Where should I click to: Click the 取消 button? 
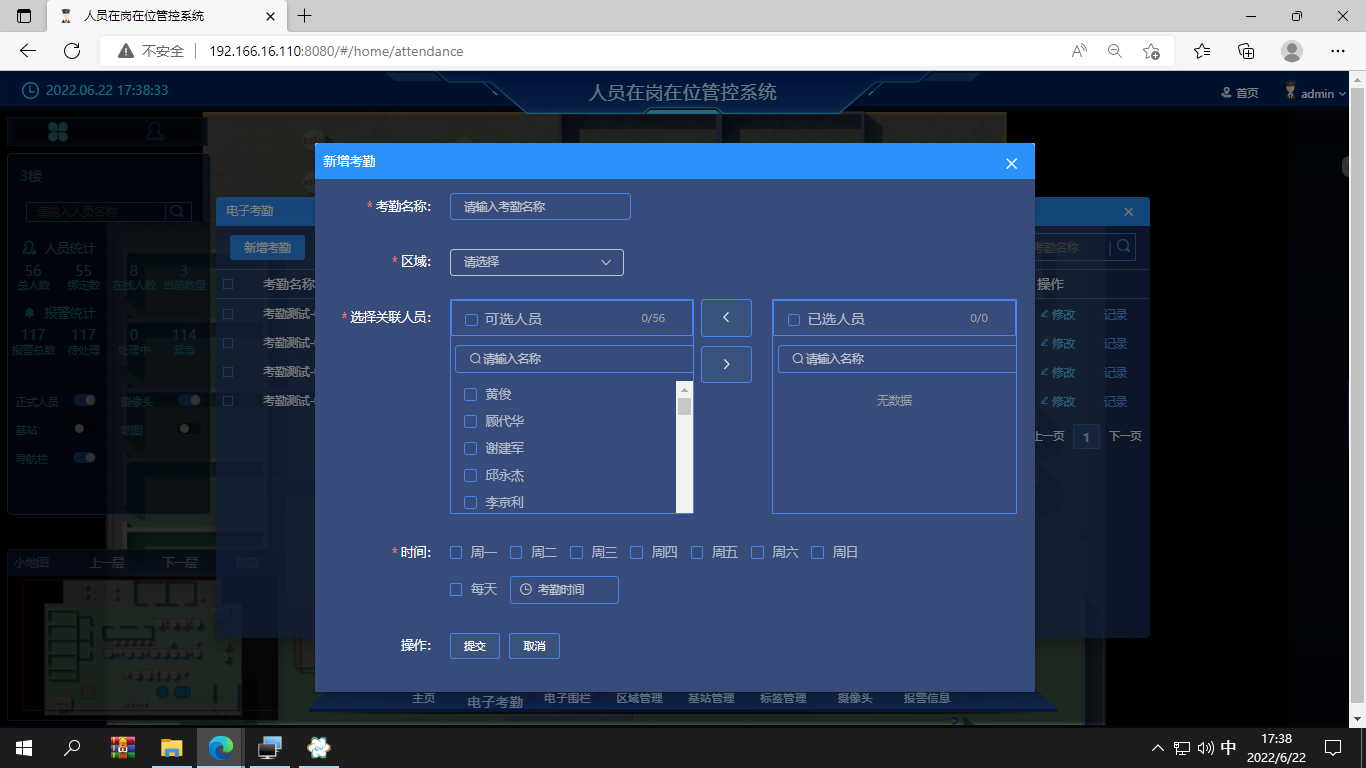pyautogui.click(x=534, y=646)
